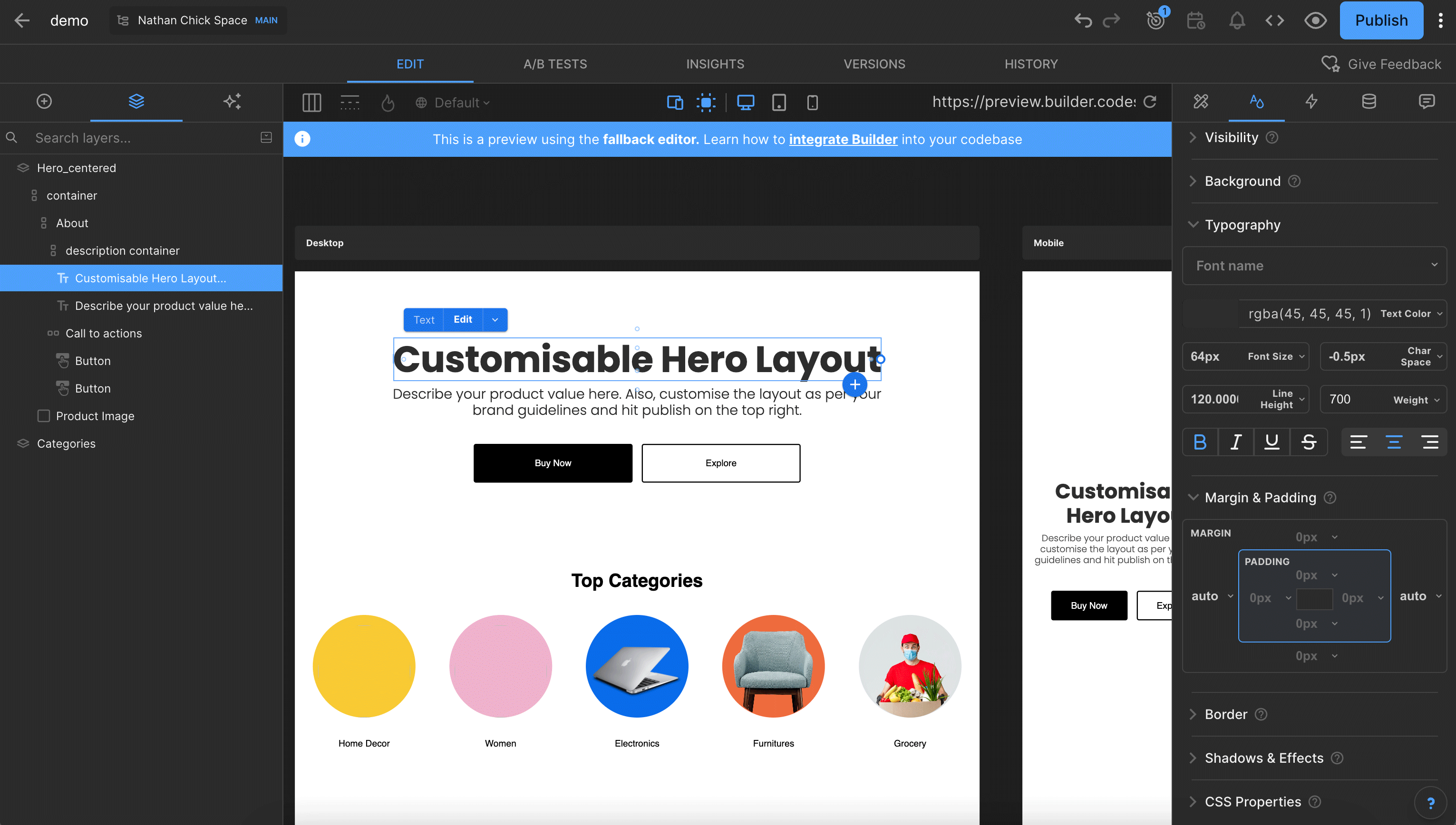Reload the preview URL

click(1149, 101)
